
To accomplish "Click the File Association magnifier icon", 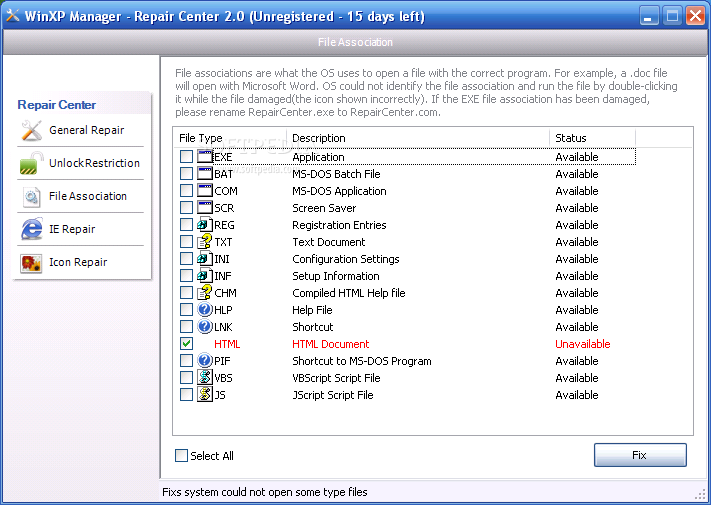I will (x=31, y=196).
